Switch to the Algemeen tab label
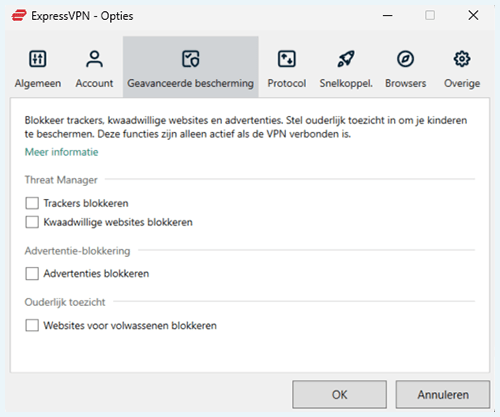This screenshot has width=500, height=417. pos(38,83)
